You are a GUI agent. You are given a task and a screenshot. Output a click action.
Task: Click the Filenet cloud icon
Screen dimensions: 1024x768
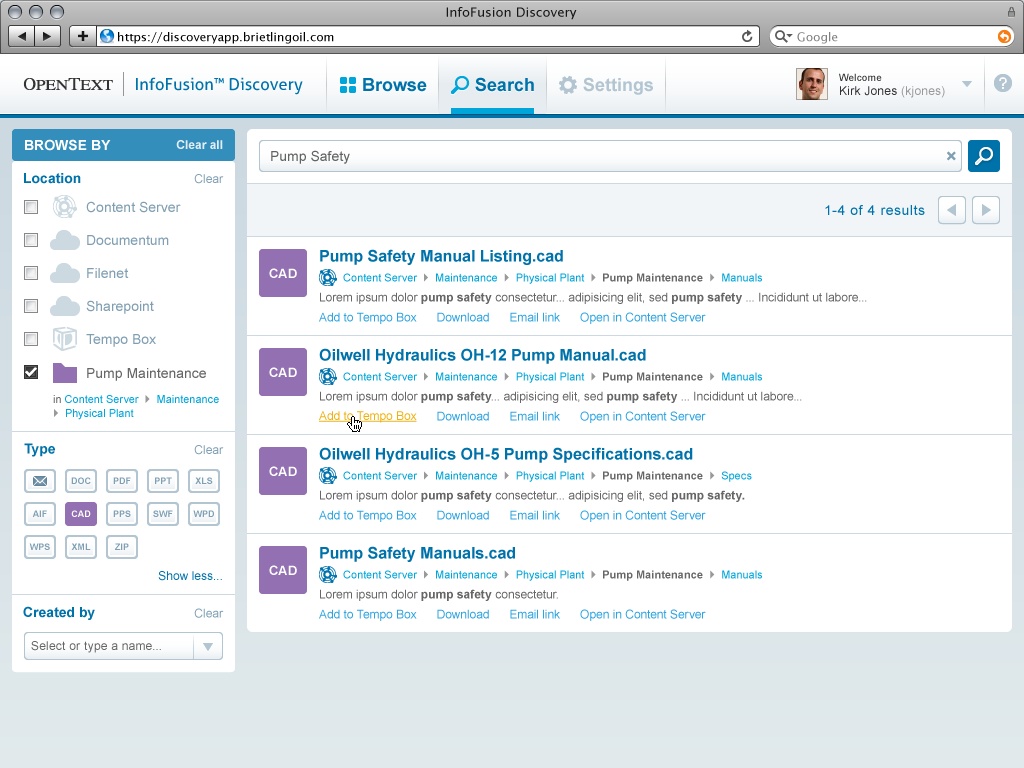point(65,273)
